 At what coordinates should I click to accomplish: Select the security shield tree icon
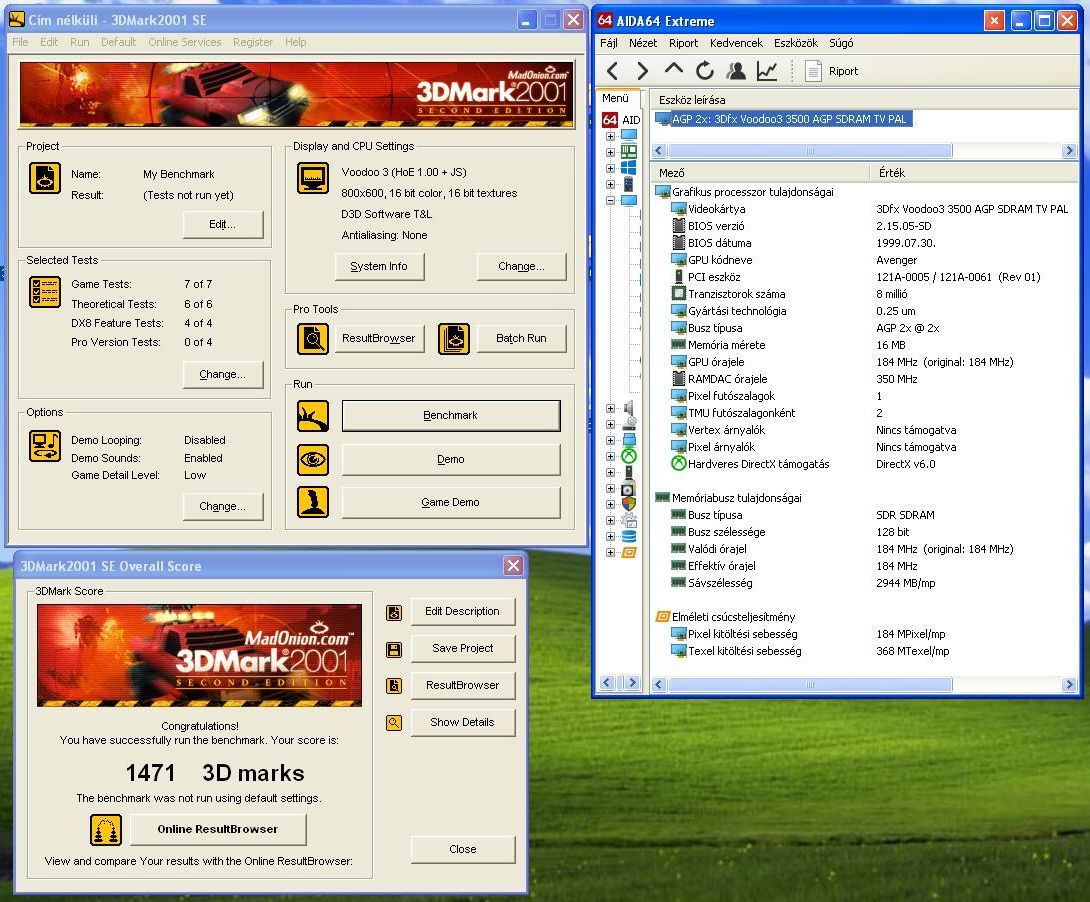coord(628,504)
